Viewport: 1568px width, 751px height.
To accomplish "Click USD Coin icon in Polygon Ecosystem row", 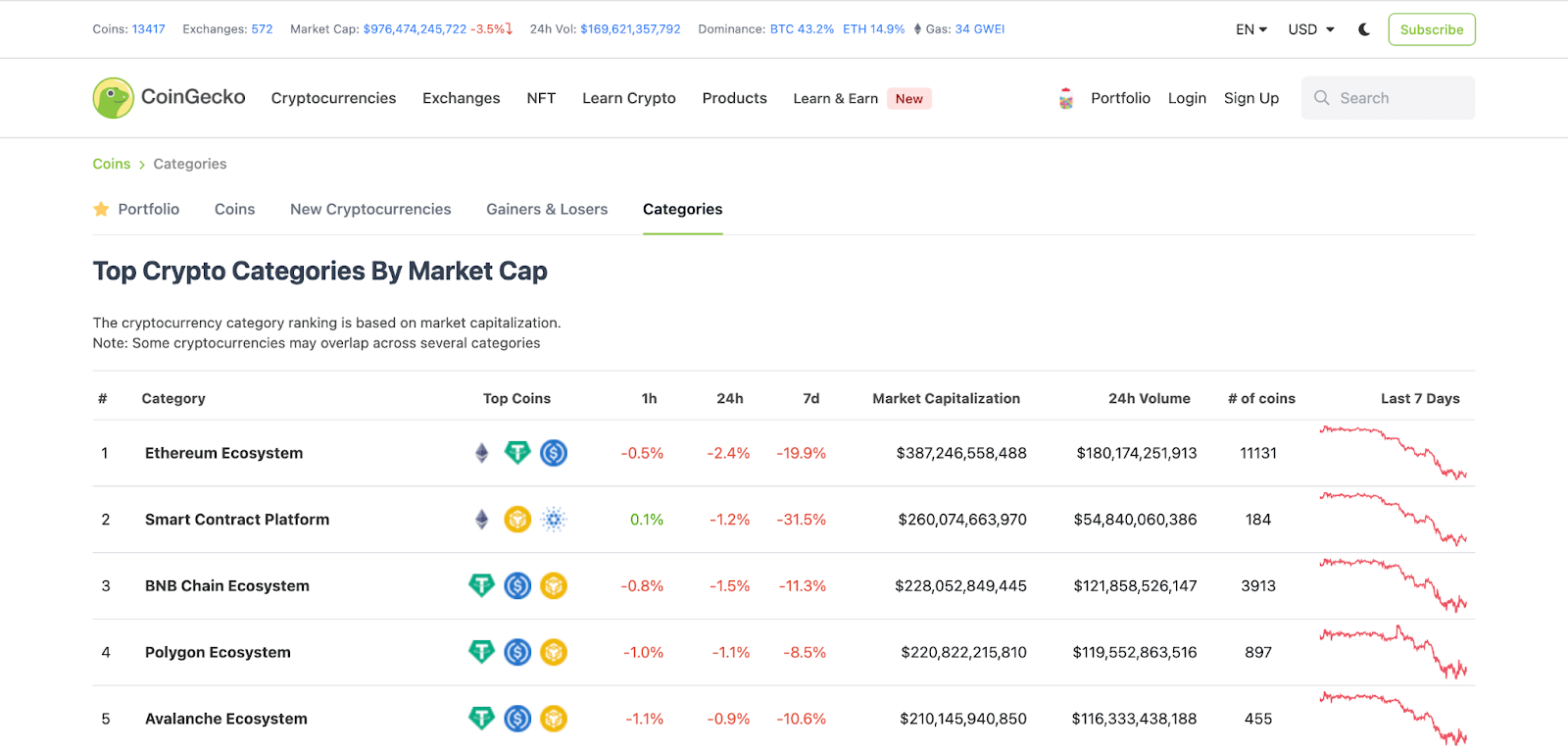I will [x=517, y=652].
